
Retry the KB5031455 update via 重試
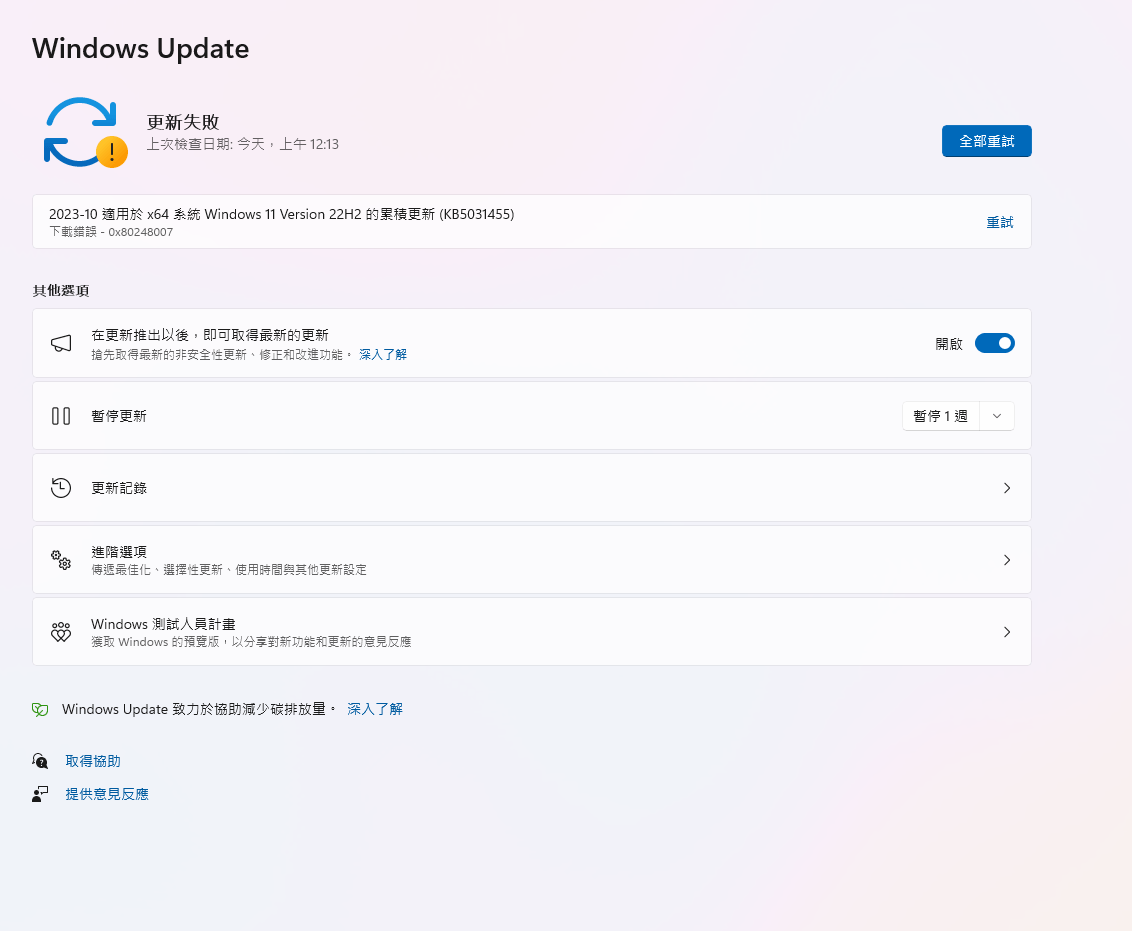coord(1000,222)
